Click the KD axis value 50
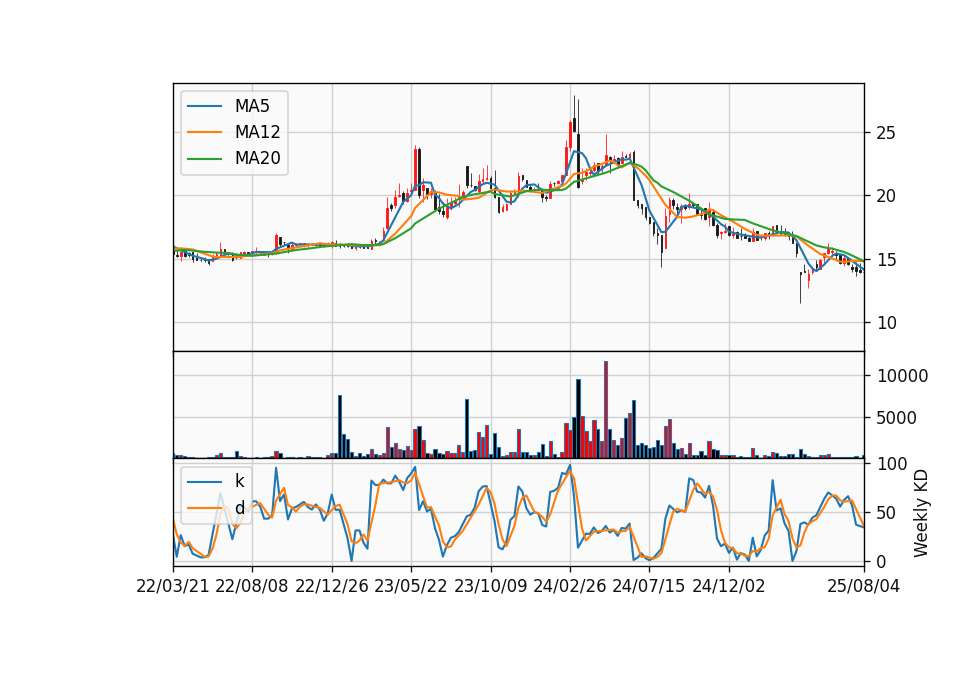 [887, 512]
